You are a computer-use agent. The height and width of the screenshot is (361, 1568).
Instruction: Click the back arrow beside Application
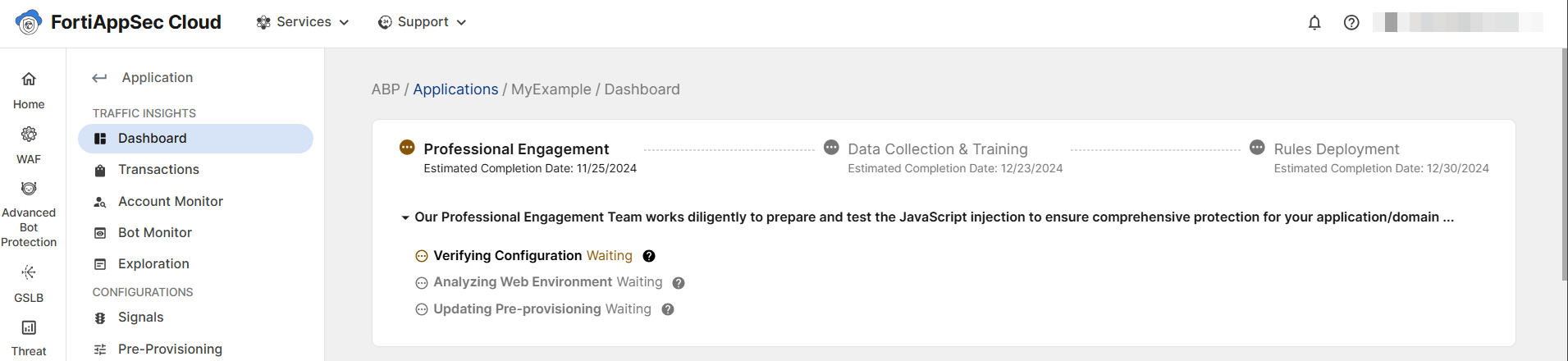click(99, 78)
